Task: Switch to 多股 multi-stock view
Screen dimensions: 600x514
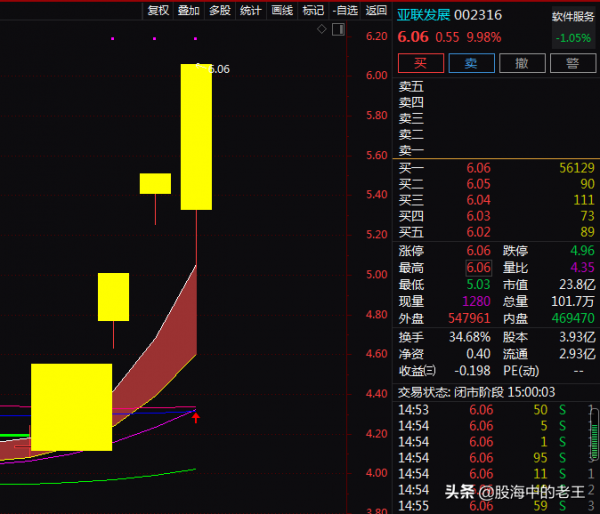Action: (219, 10)
